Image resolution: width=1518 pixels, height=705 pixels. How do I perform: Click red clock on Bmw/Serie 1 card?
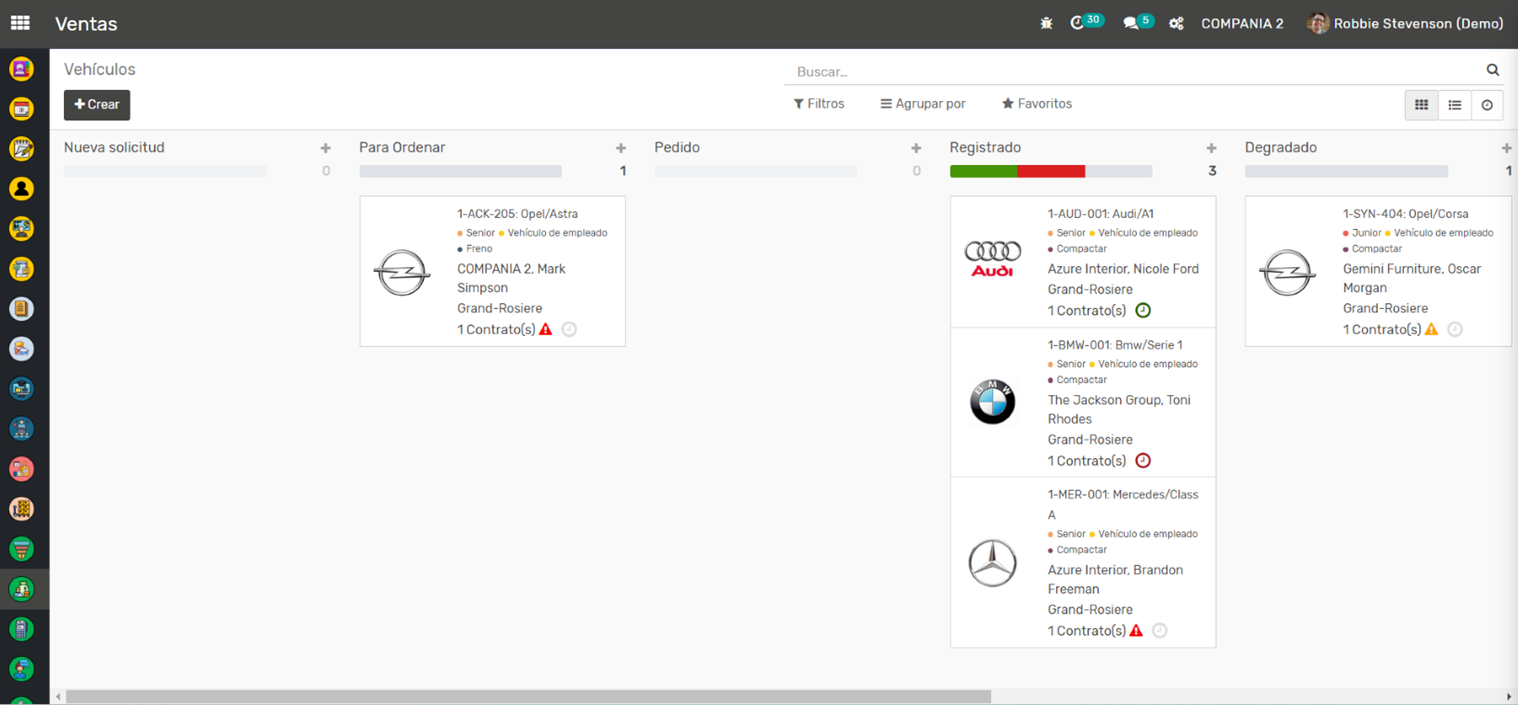coord(1143,461)
